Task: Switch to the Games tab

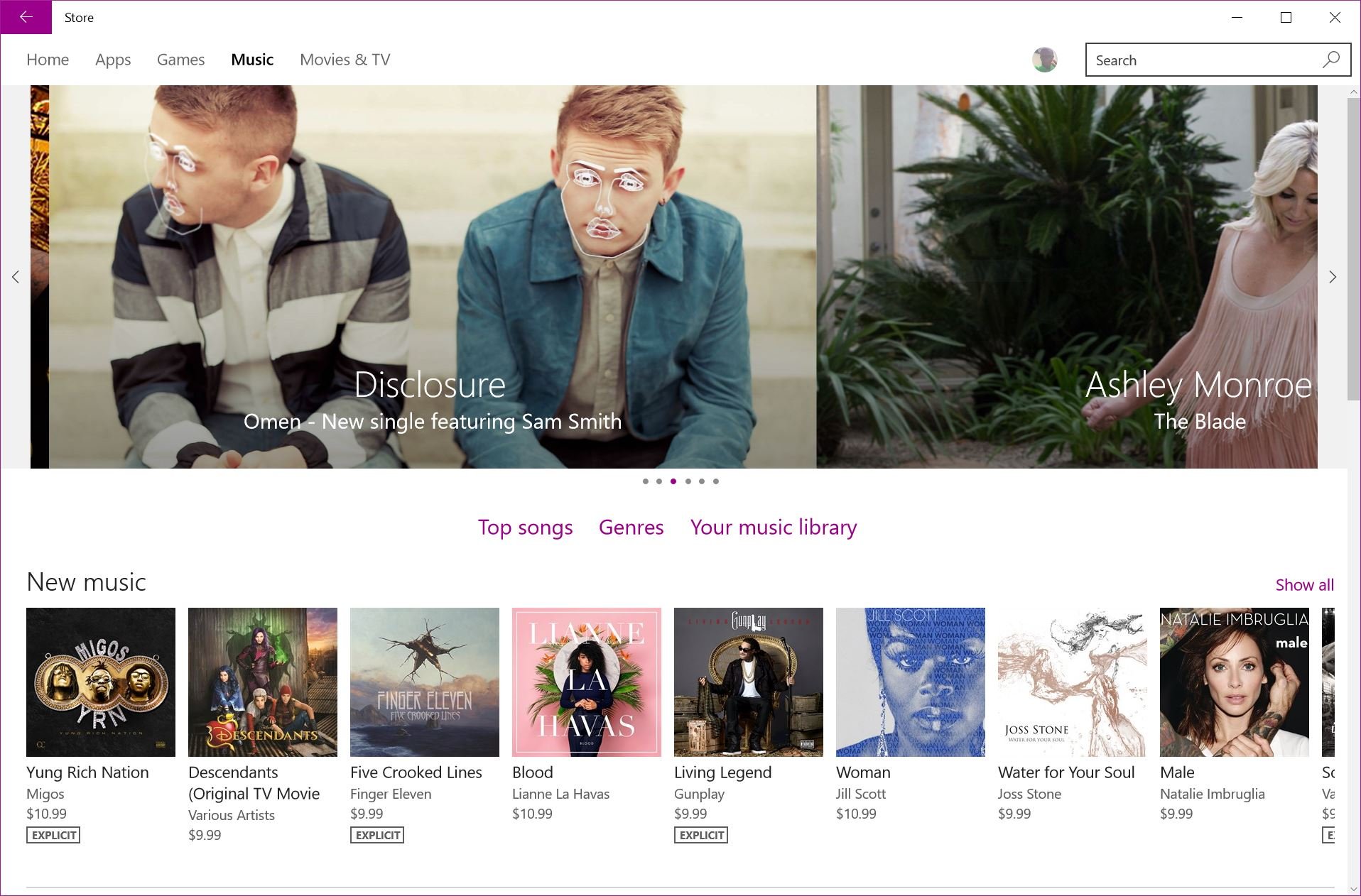Action: pyautogui.click(x=180, y=60)
